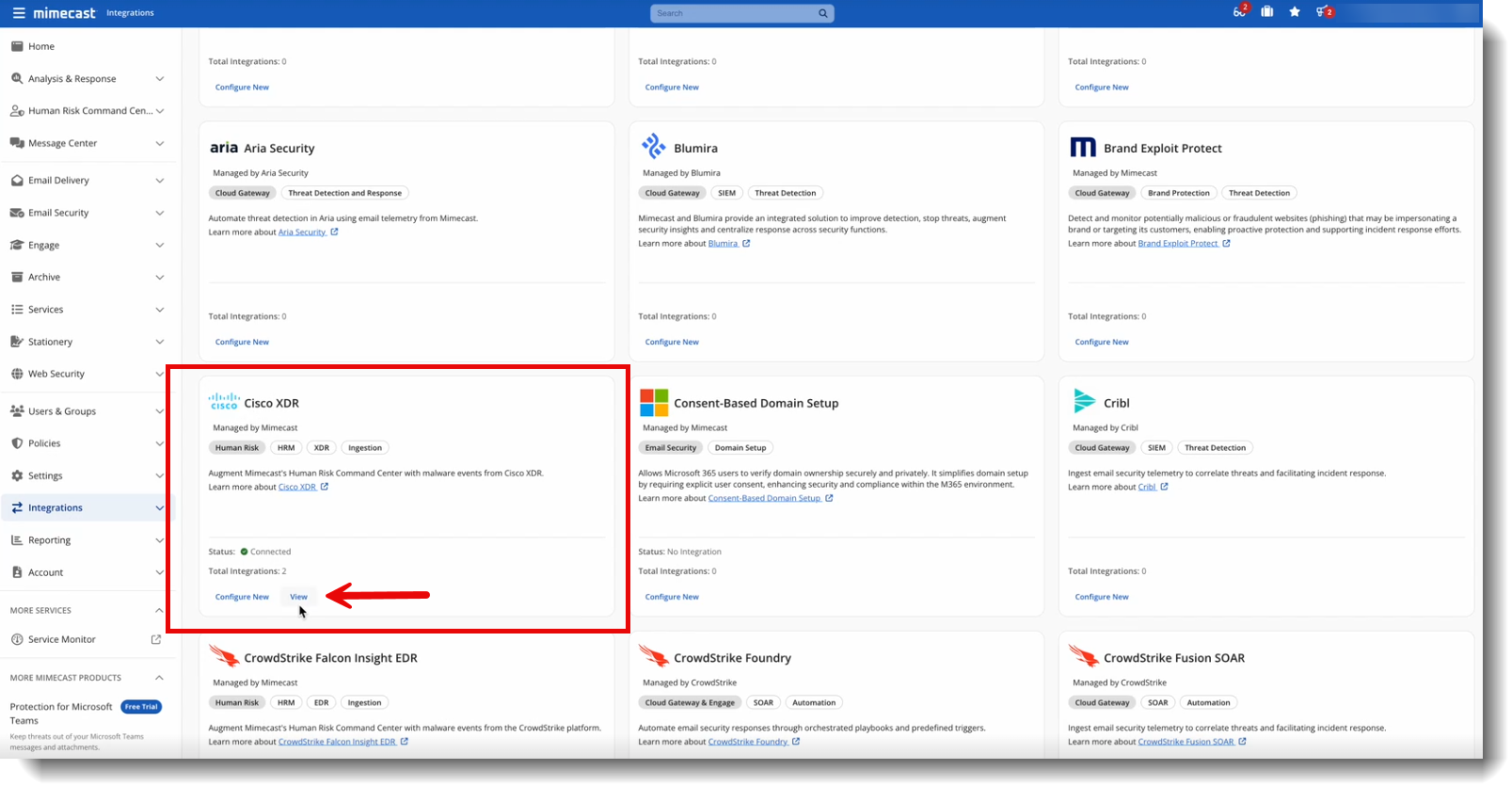Click the Cisco XDR logo
1512x786 pixels.
pyautogui.click(x=224, y=402)
